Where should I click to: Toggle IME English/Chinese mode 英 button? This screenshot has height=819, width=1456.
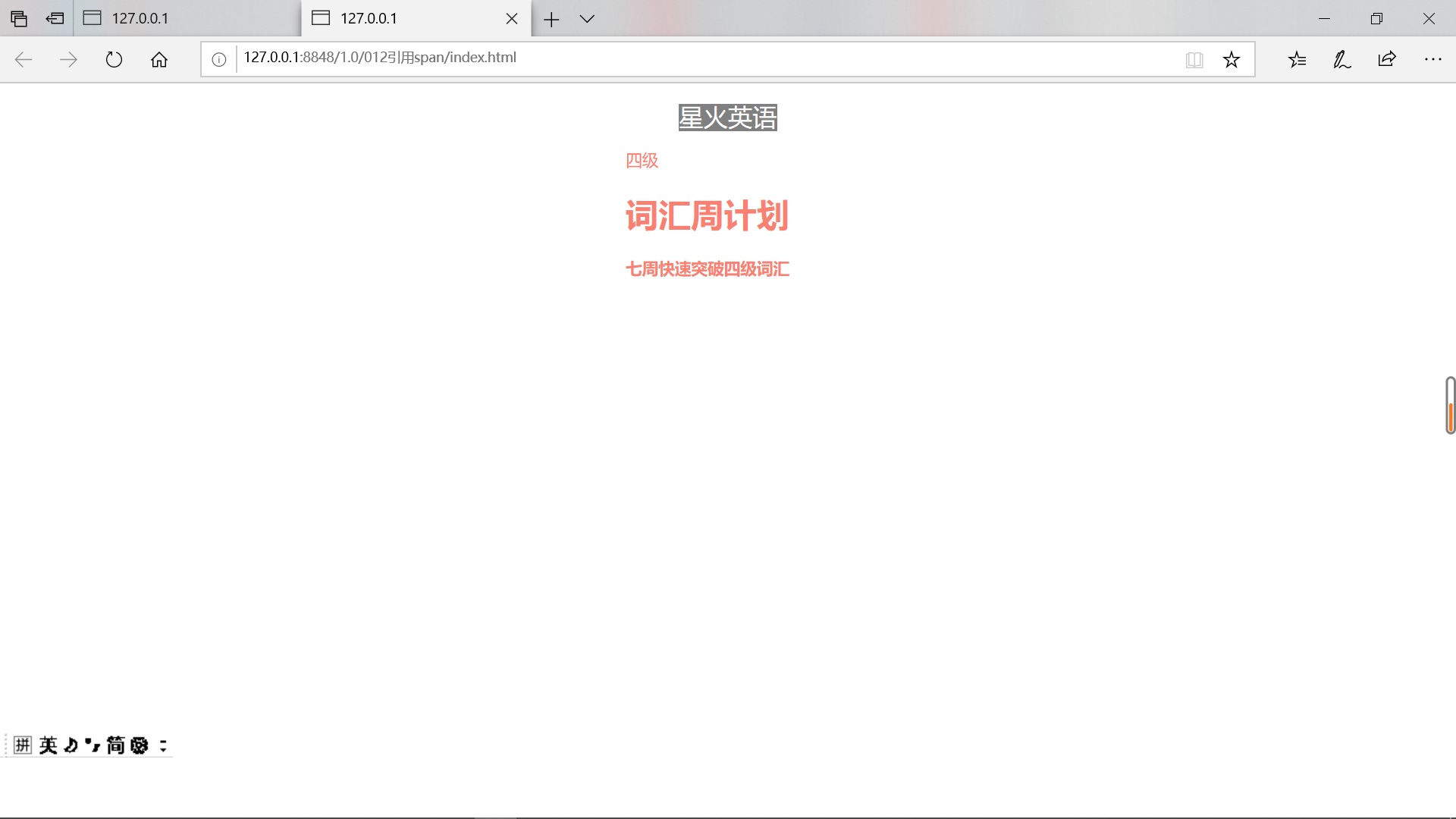pyautogui.click(x=49, y=745)
